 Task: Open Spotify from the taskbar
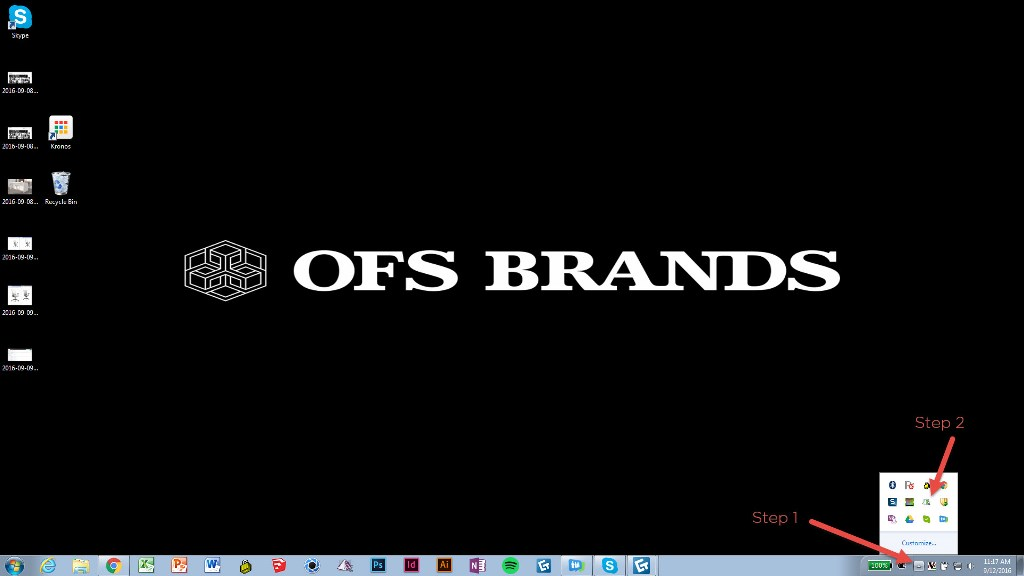511,566
